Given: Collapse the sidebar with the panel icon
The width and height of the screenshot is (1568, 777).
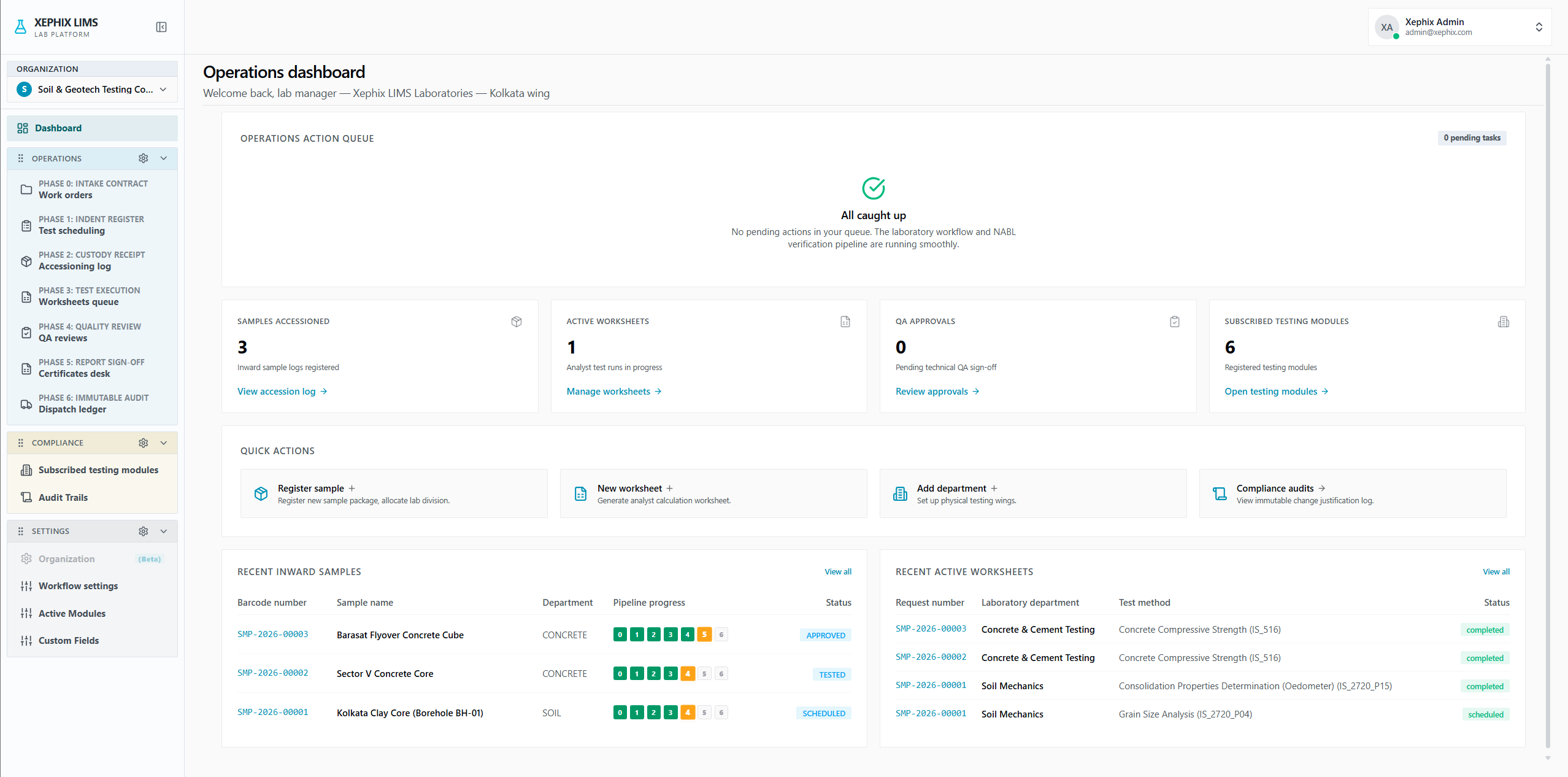Looking at the screenshot, I should pos(161,27).
